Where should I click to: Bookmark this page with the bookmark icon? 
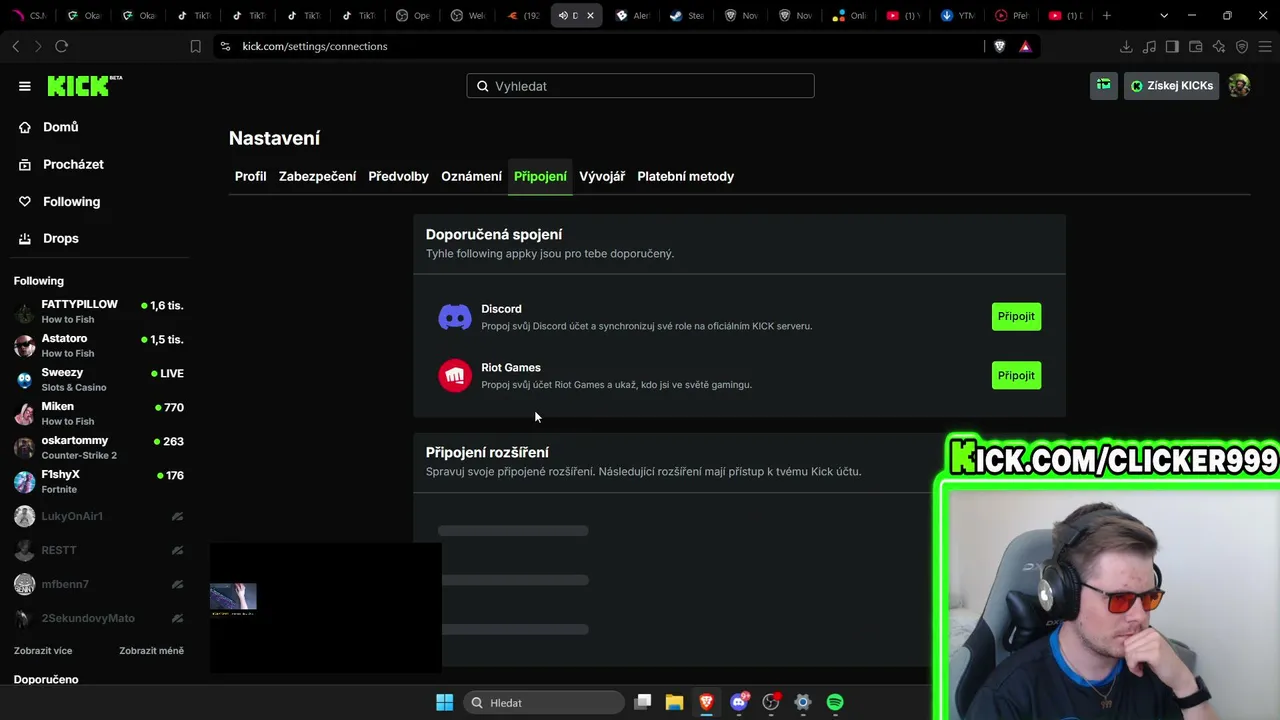coord(196,46)
